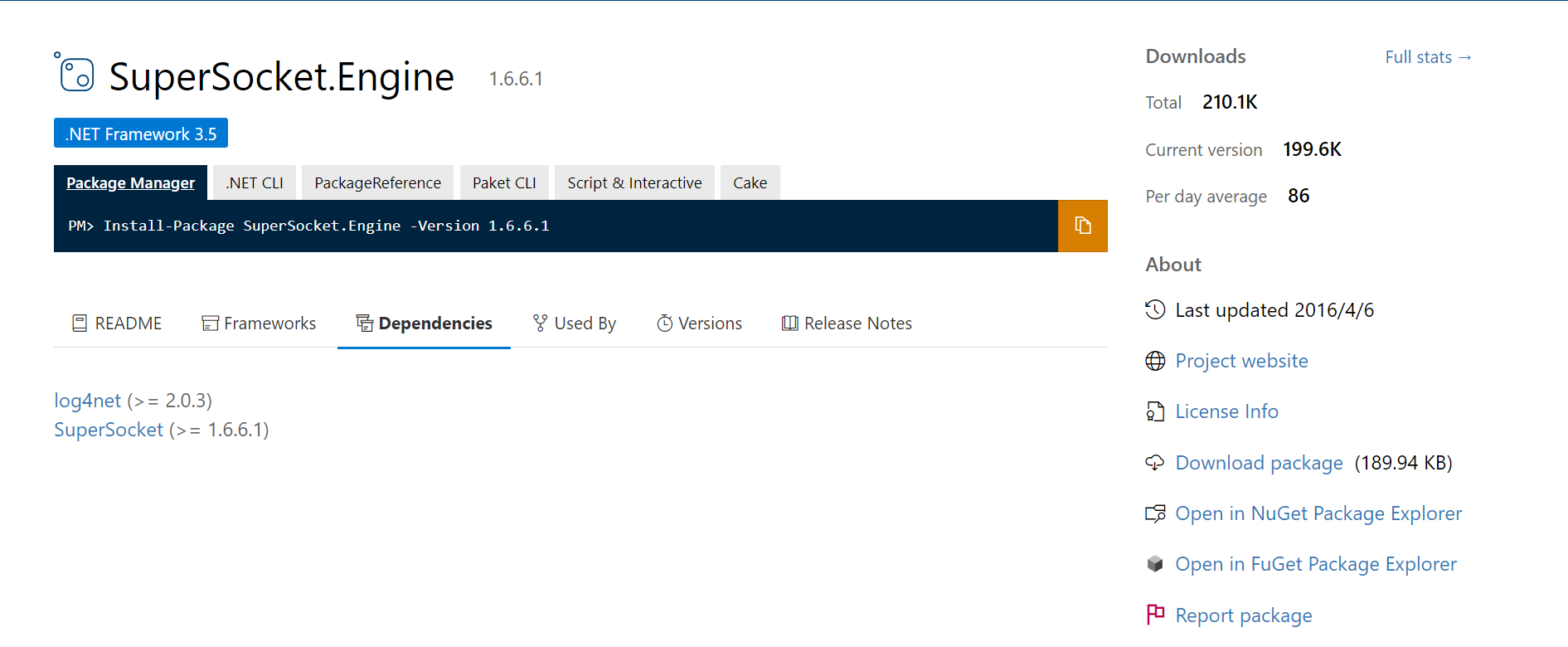Click the per day average value 86
This screenshot has height=647, width=1568.
(x=1299, y=196)
